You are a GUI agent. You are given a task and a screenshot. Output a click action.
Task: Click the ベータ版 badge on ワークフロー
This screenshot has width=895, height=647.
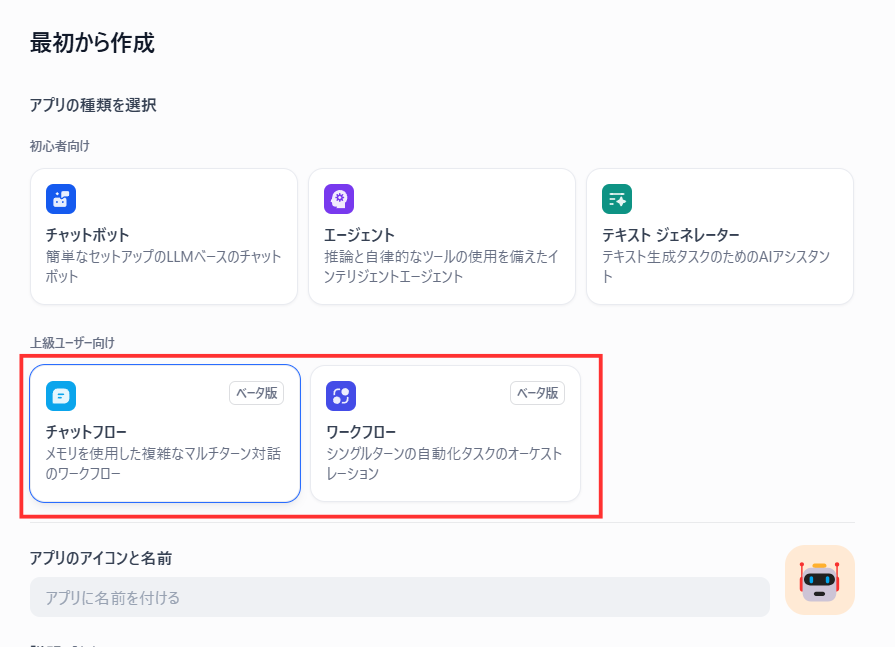538,393
